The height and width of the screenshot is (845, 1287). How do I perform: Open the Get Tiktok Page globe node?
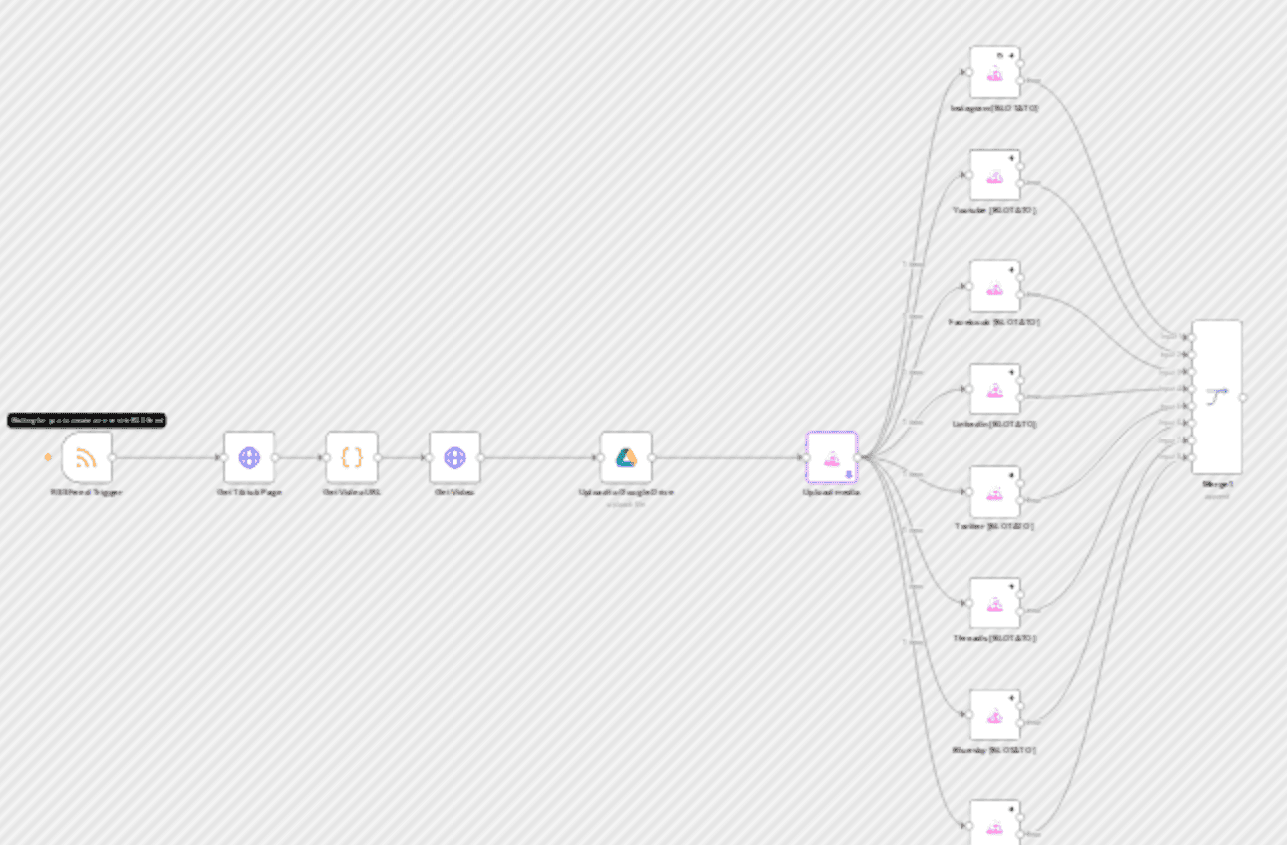pos(249,457)
